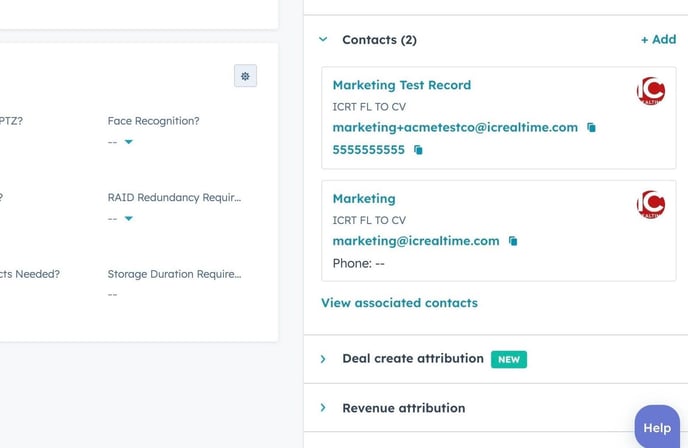Copy the marketing@icrealtime.com email address
The image size is (688, 448).
click(x=513, y=241)
